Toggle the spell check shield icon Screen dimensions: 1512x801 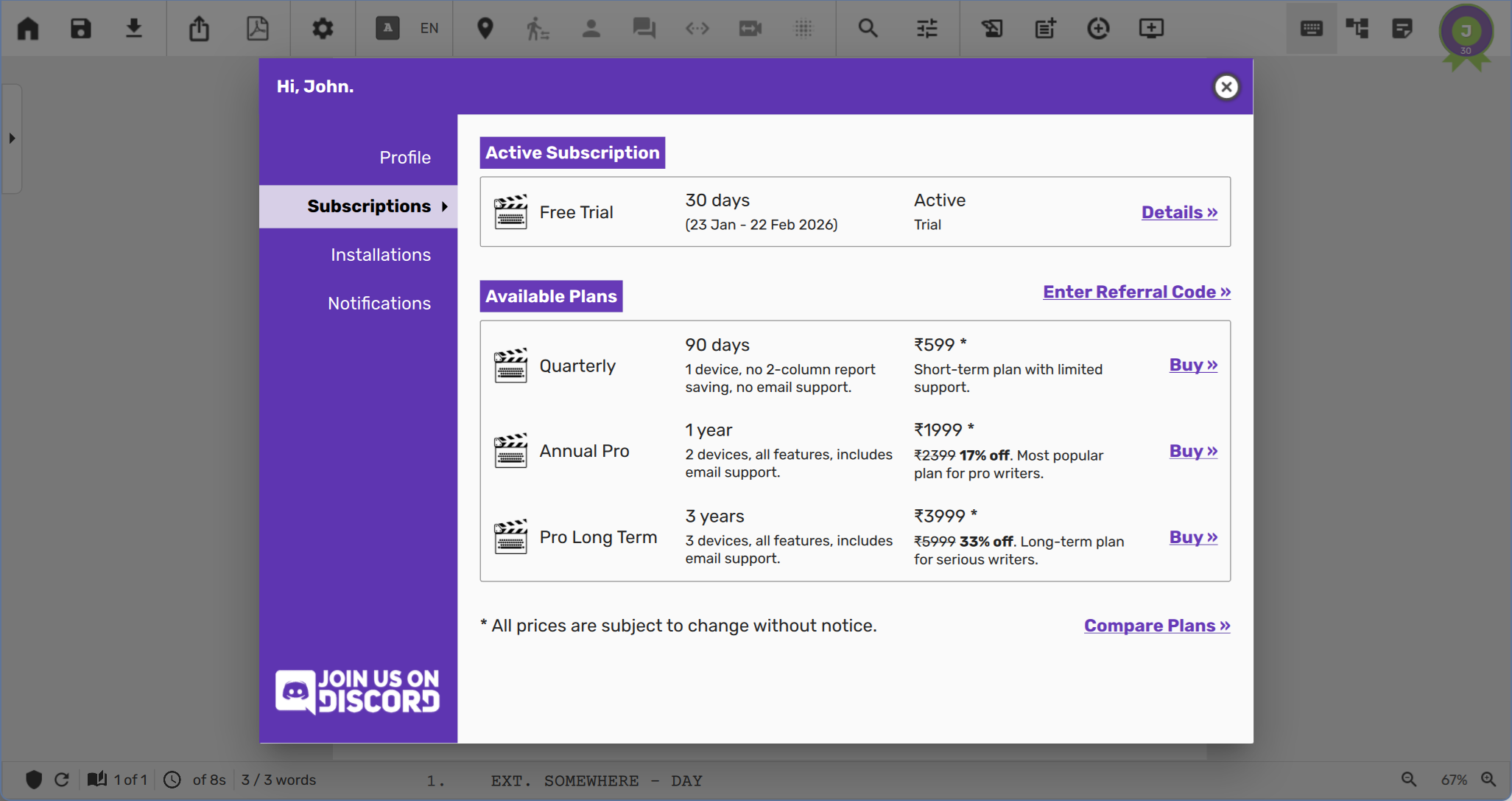click(x=34, y=779)
